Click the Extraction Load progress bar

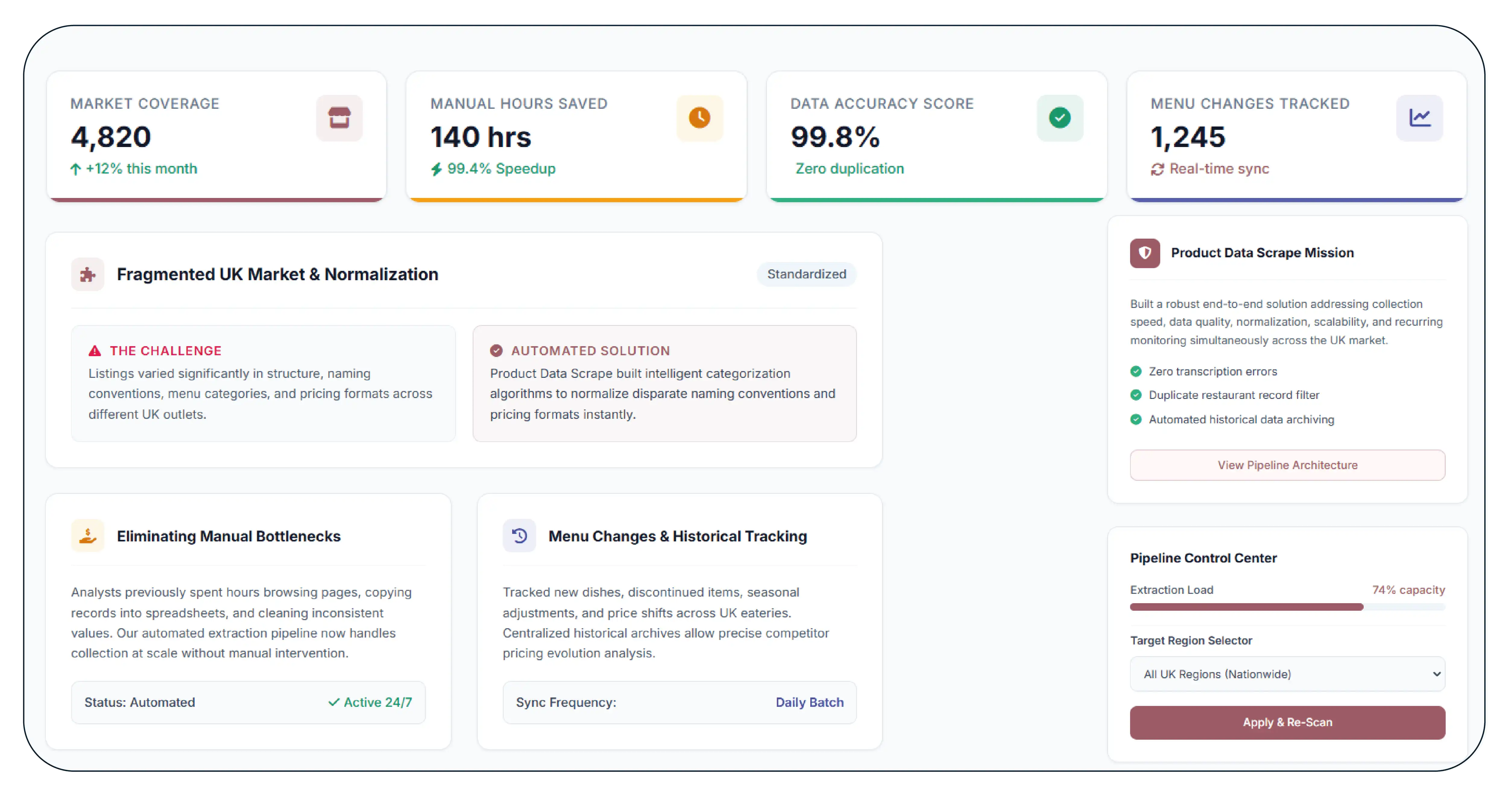coord(1287,607)
